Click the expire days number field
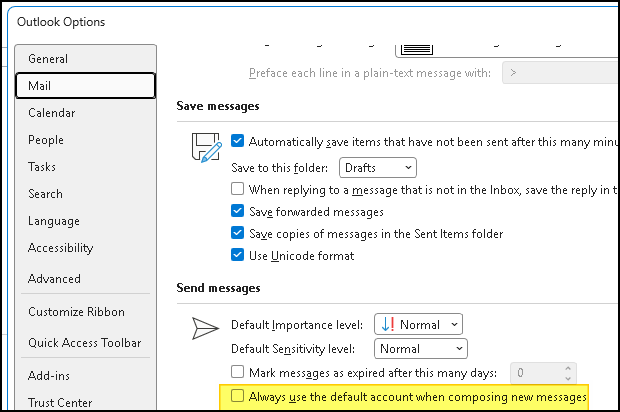The width and height of the screenshot is (620, 412). 537,373
